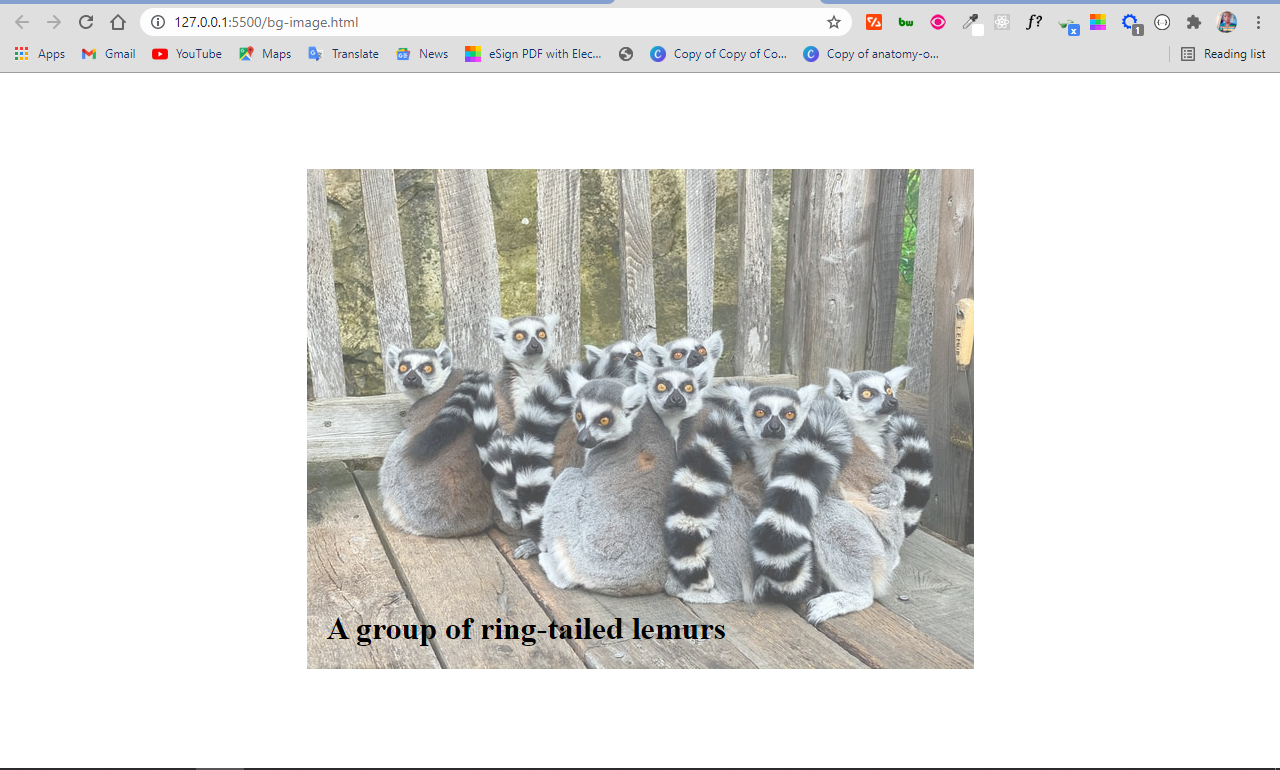Go to the browser home page icon
The width and height of the screenshot is (1280, 770).
118,22
